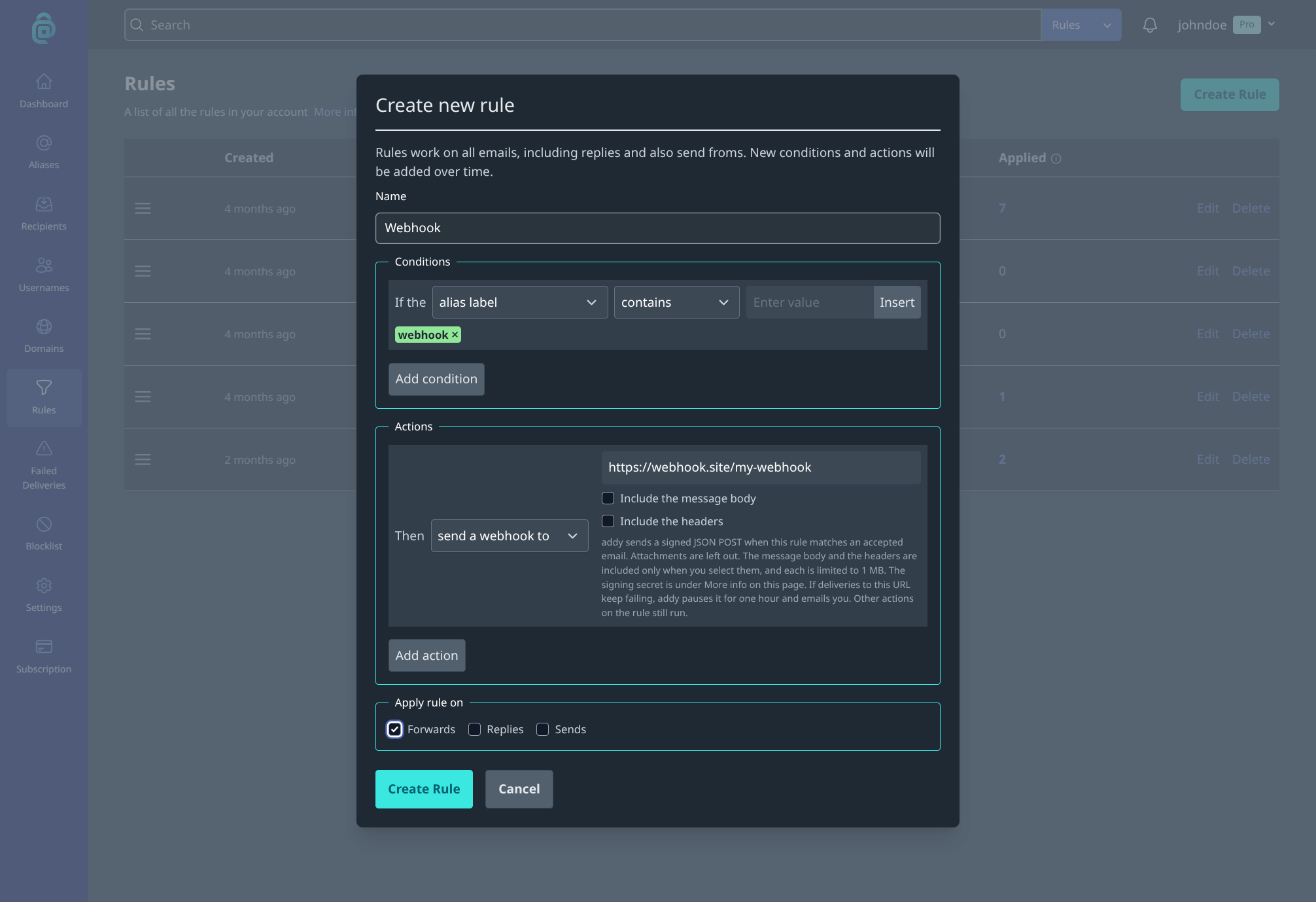
Task: Click the drag handle of the 2 months ago row
Action: pos(143,459)
